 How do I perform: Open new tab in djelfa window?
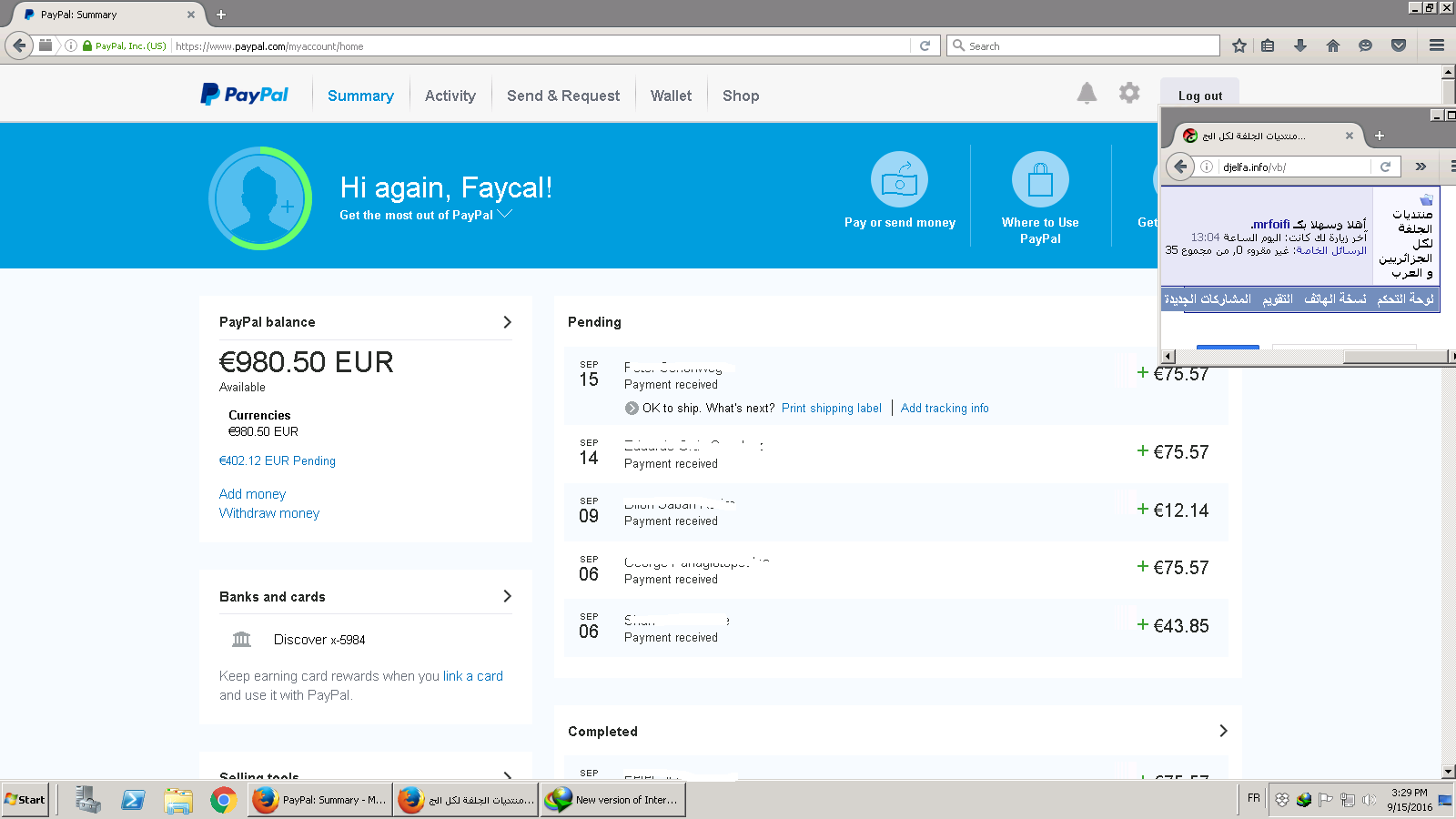click(x=1379, y=136)
